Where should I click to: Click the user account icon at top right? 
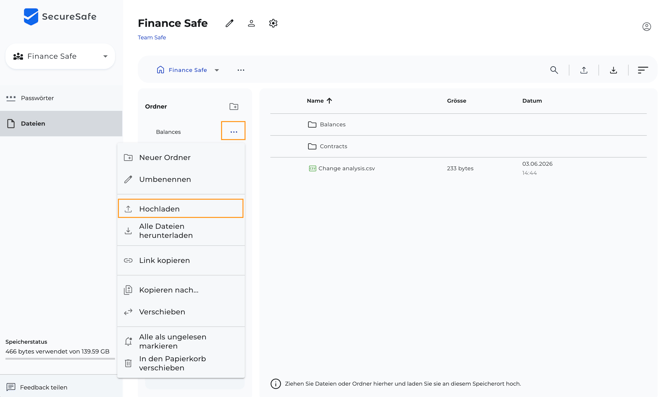pos(646,26)
